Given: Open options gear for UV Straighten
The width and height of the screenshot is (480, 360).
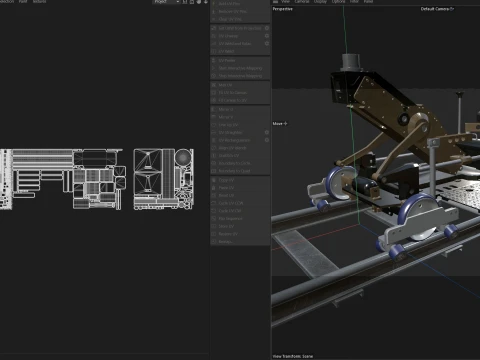Looking at the screenshot, I should tap(267, 133).
